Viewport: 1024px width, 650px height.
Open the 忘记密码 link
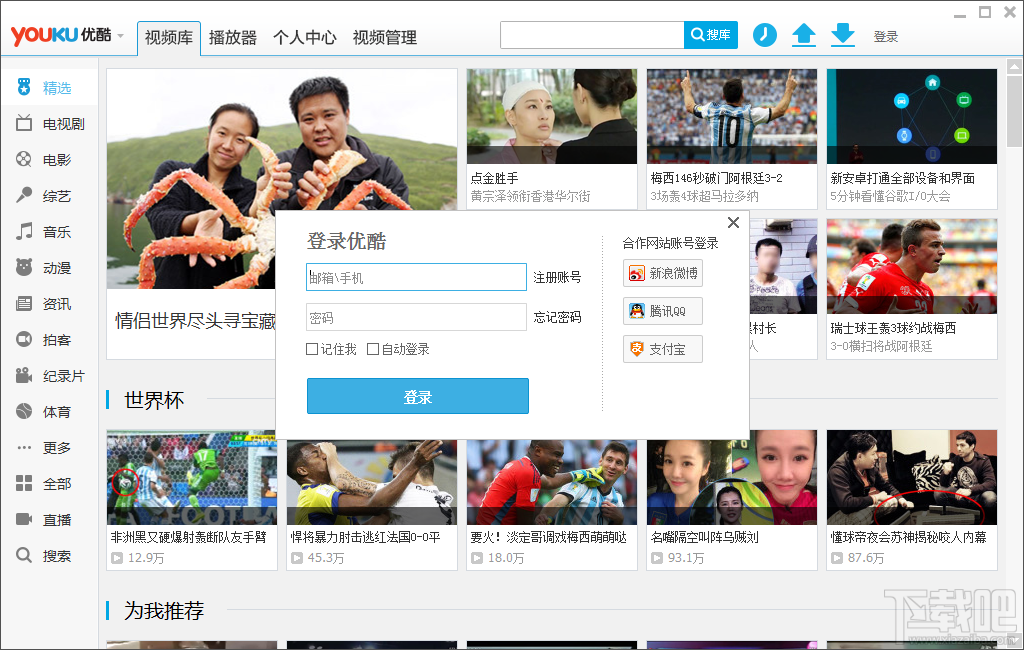click(x=557, y=317)
